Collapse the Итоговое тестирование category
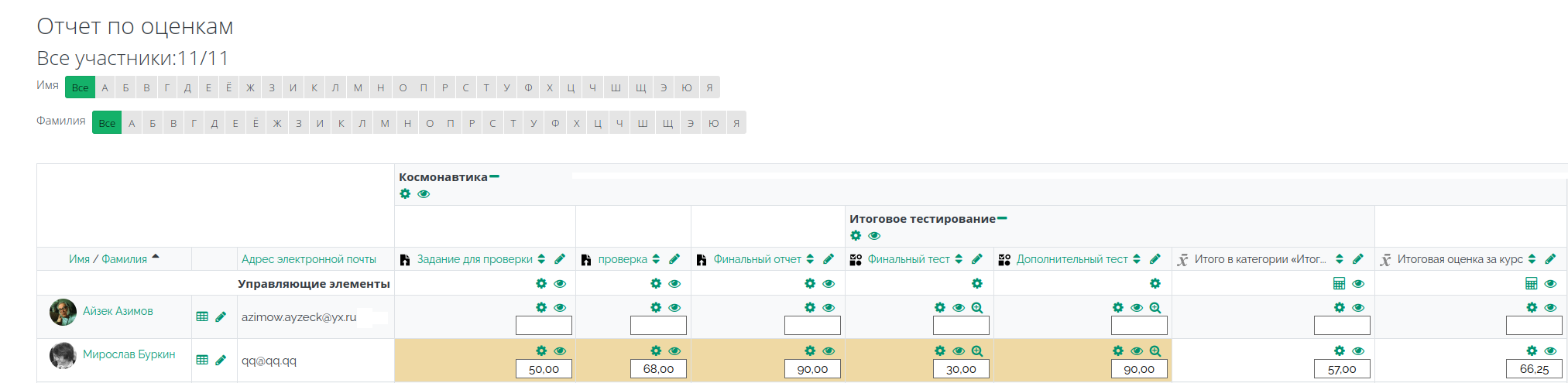Image resolution: width=1568 pixels, height=383 pixels. pos(1003,218)
